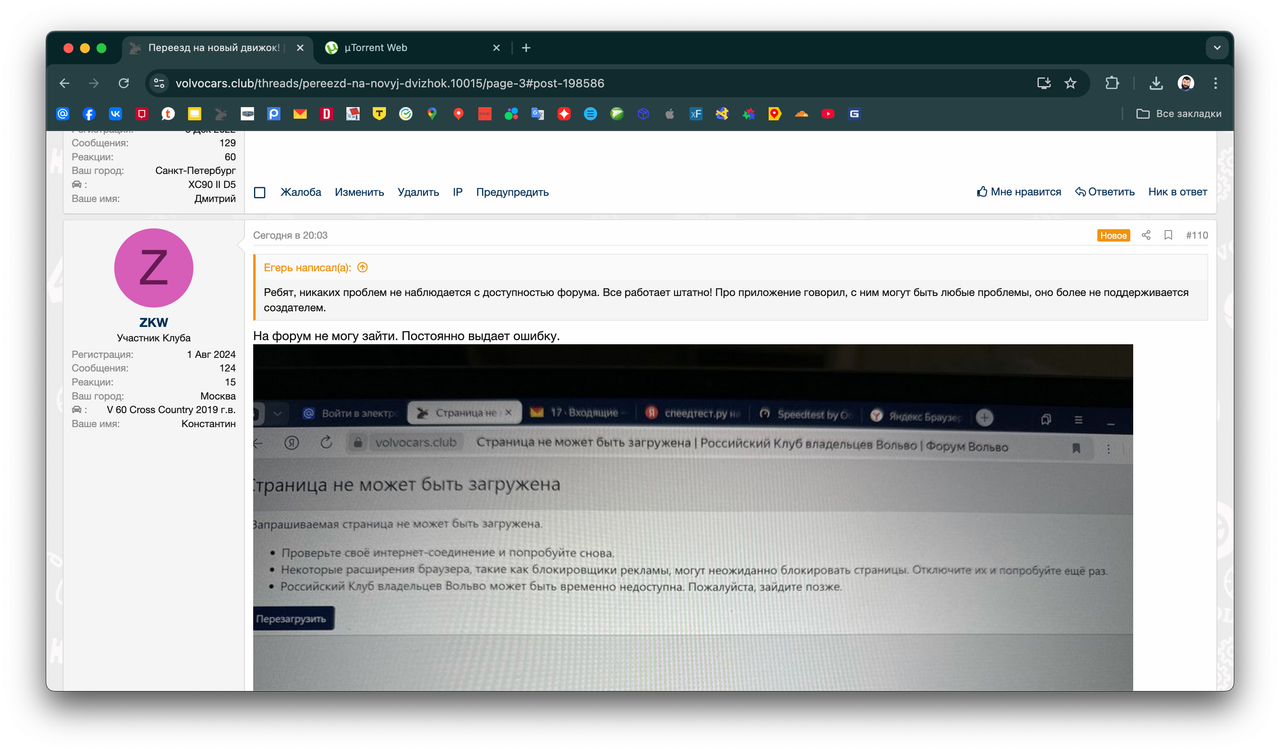Open the Gmail envelope bookmark
1280x752 pixels.
[x=300, y=114]
